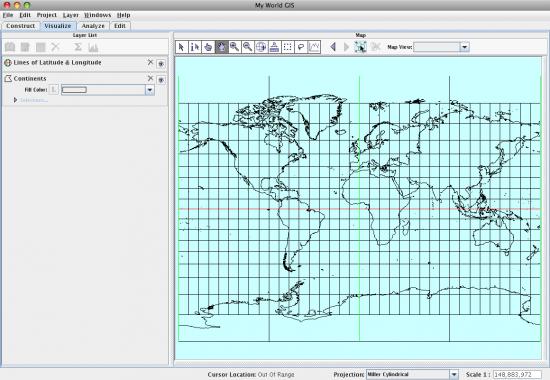Choose the Get Information tool
The width and height of the screenshot is (550, 380).
[x=195, y=47]
